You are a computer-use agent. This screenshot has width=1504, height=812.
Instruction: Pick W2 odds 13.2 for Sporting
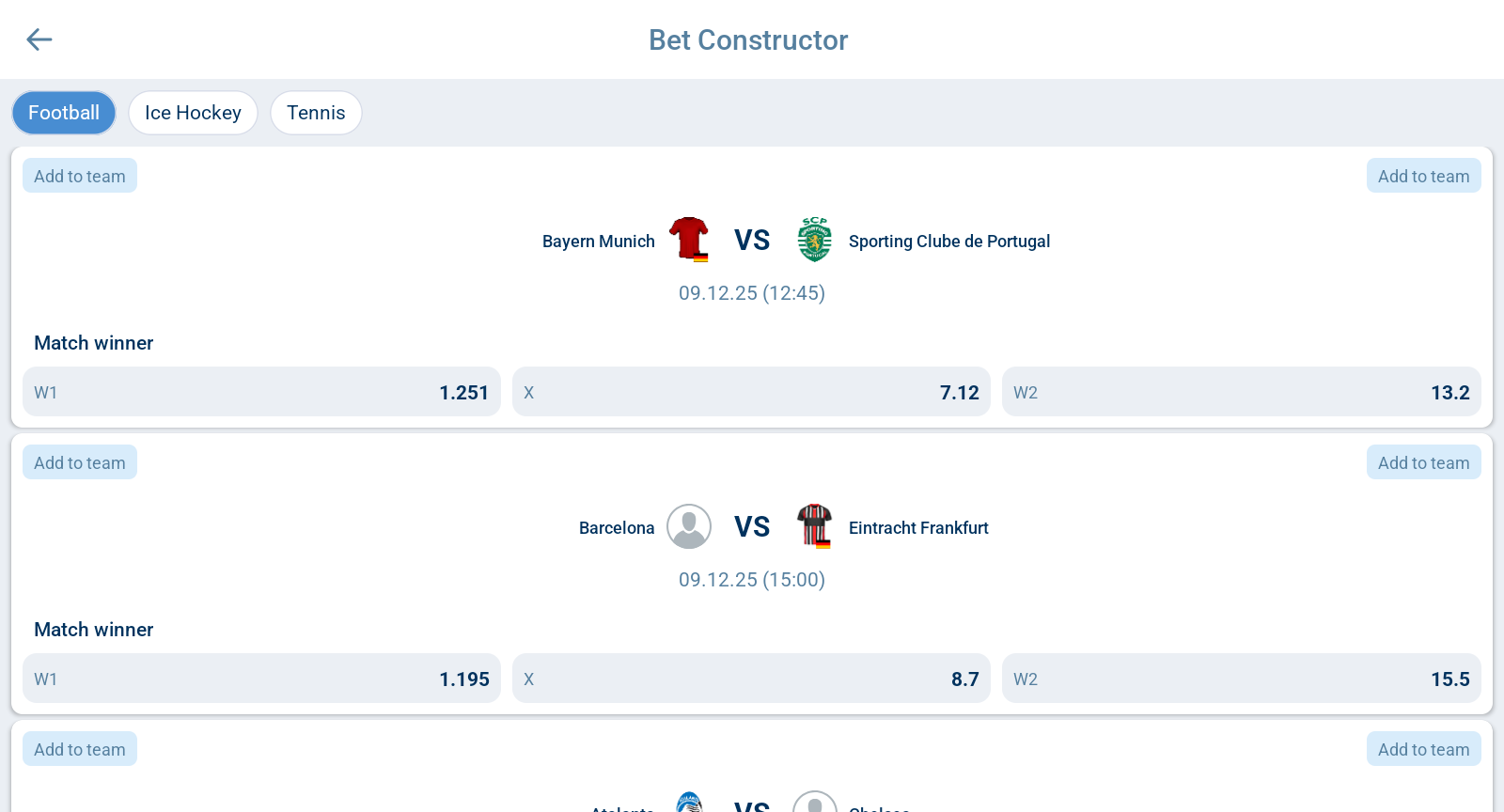pyautogui.click(x=1241, y=392)
